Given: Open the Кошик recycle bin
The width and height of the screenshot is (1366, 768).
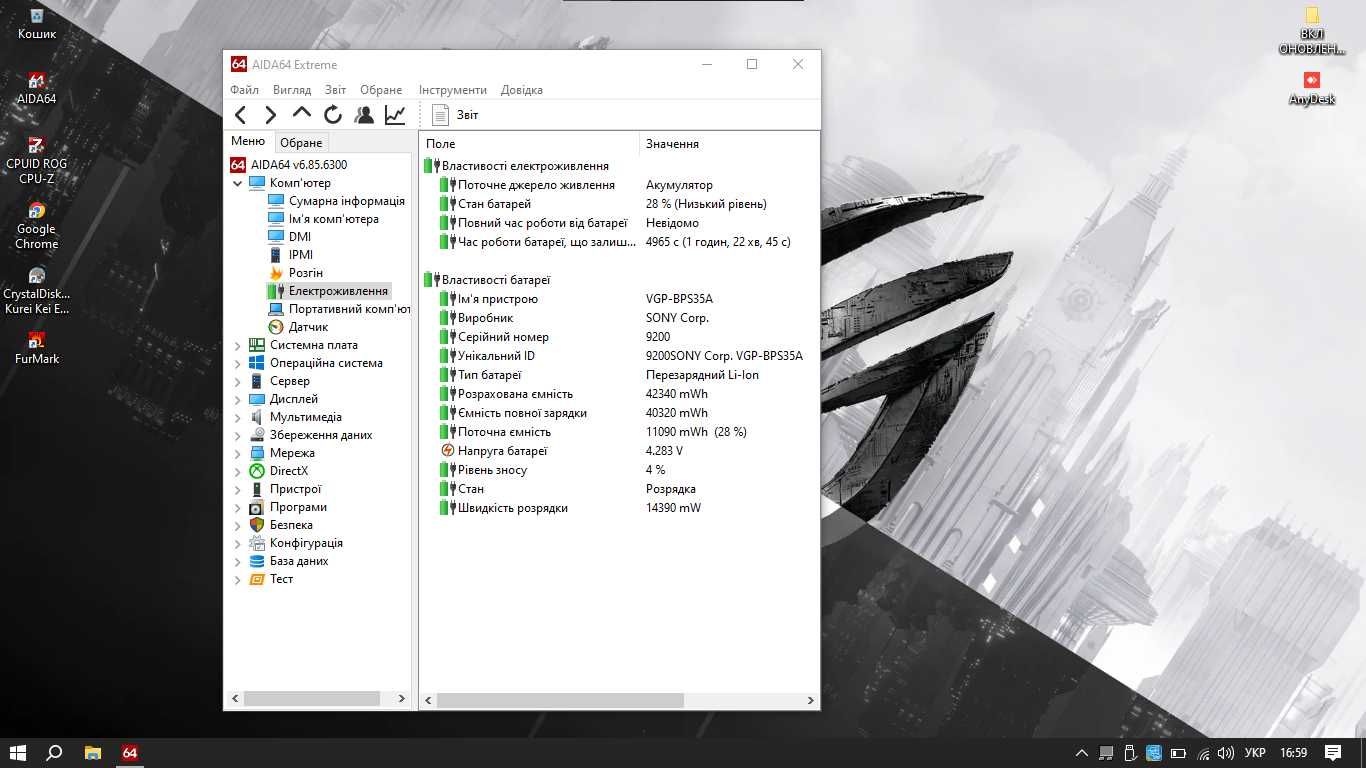Looking at the screenshot, I should pos(36,23).
